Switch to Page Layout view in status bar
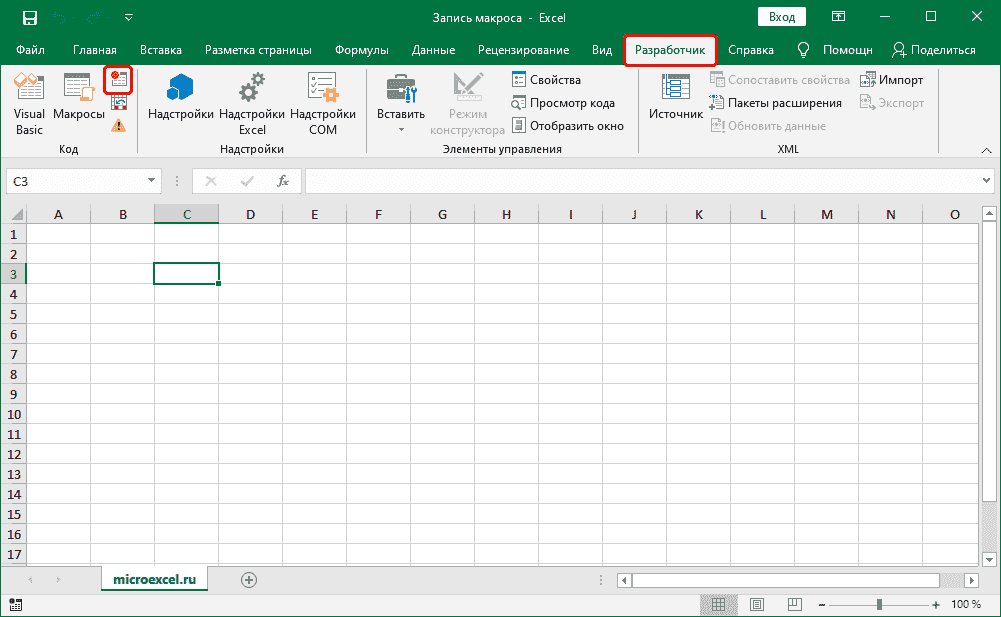This screenshot has width=1001, height=617. 755,605
